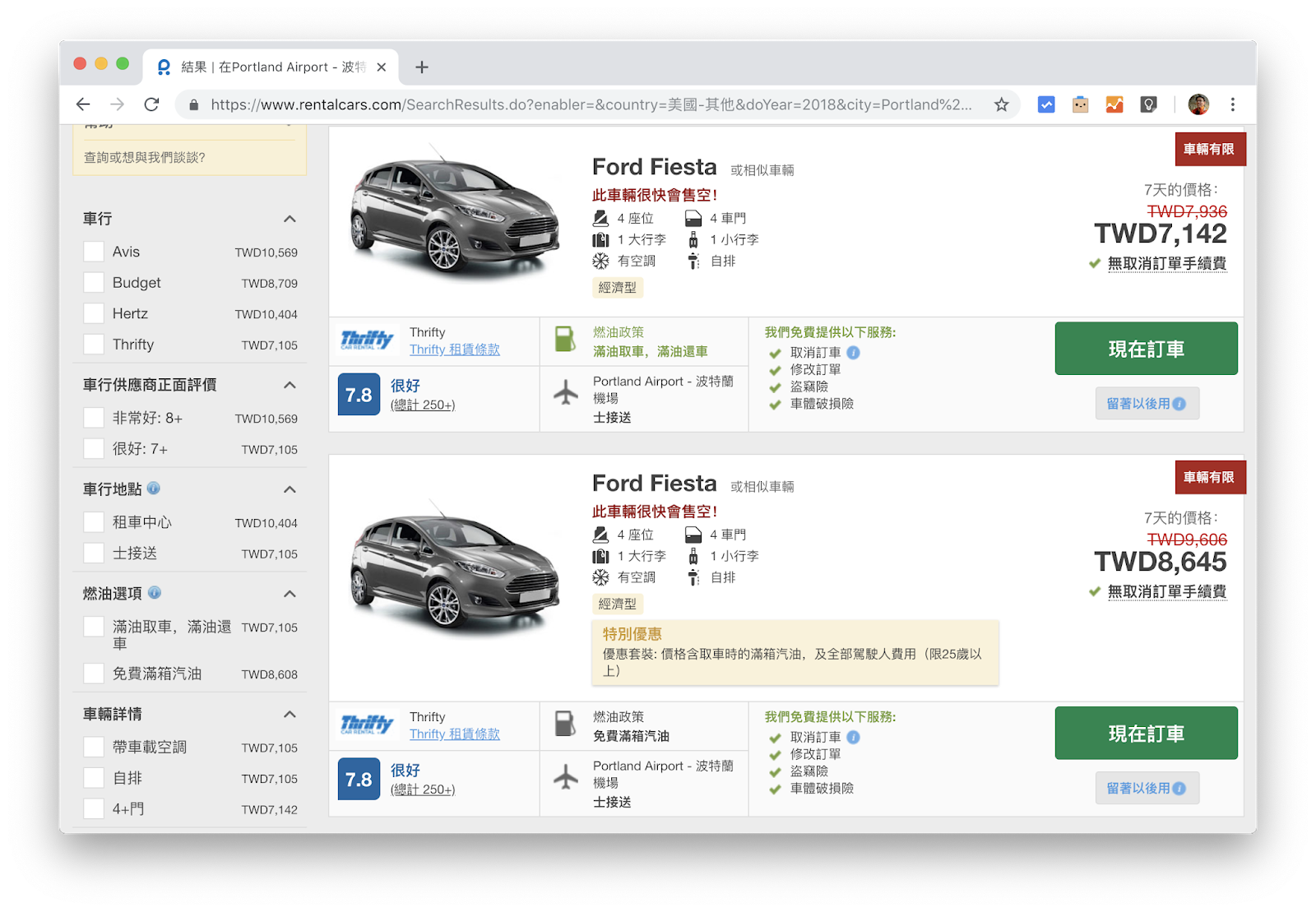Click 無取消訂單手續費 under the TWD8,645 price
1316x912 pixels.
1166,591
